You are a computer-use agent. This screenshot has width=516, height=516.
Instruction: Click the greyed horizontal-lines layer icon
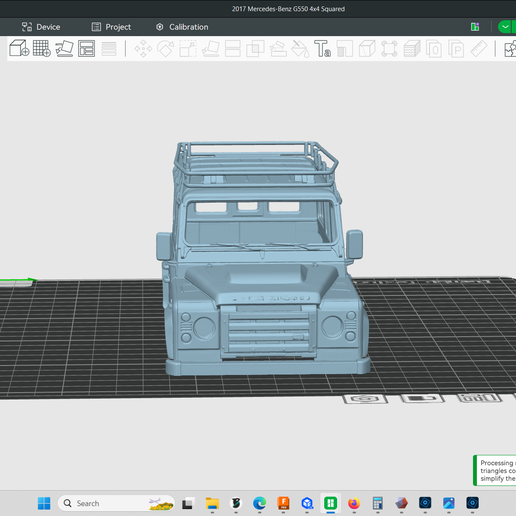point(109,49)
